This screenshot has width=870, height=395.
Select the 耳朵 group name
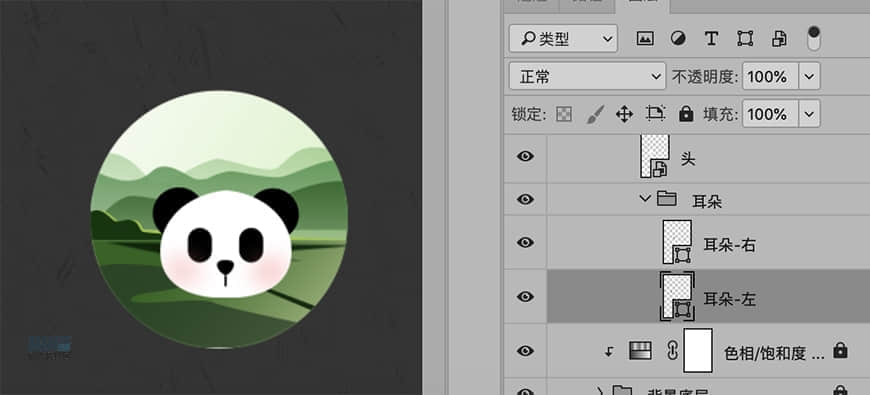click(x=707, y=201)
